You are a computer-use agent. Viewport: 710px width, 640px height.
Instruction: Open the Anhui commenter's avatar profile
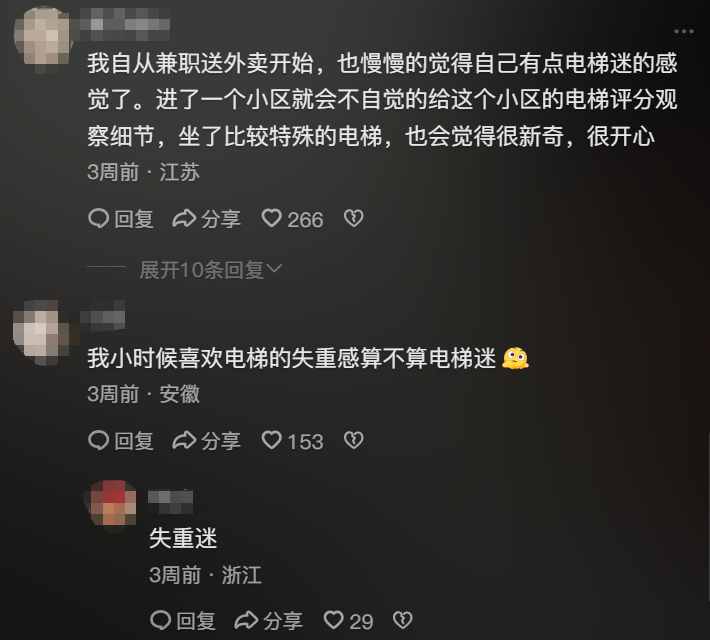tap(41, 332)
